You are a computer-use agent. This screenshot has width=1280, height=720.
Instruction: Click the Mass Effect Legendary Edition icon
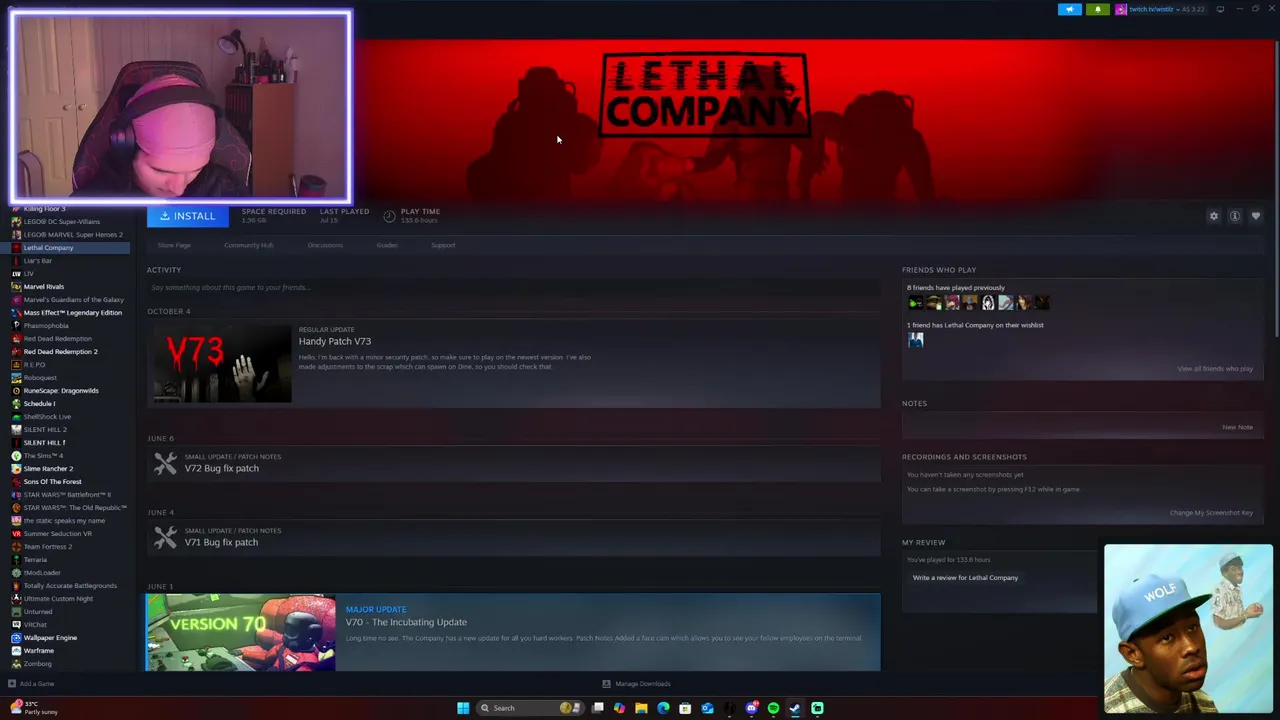point(16,313)
